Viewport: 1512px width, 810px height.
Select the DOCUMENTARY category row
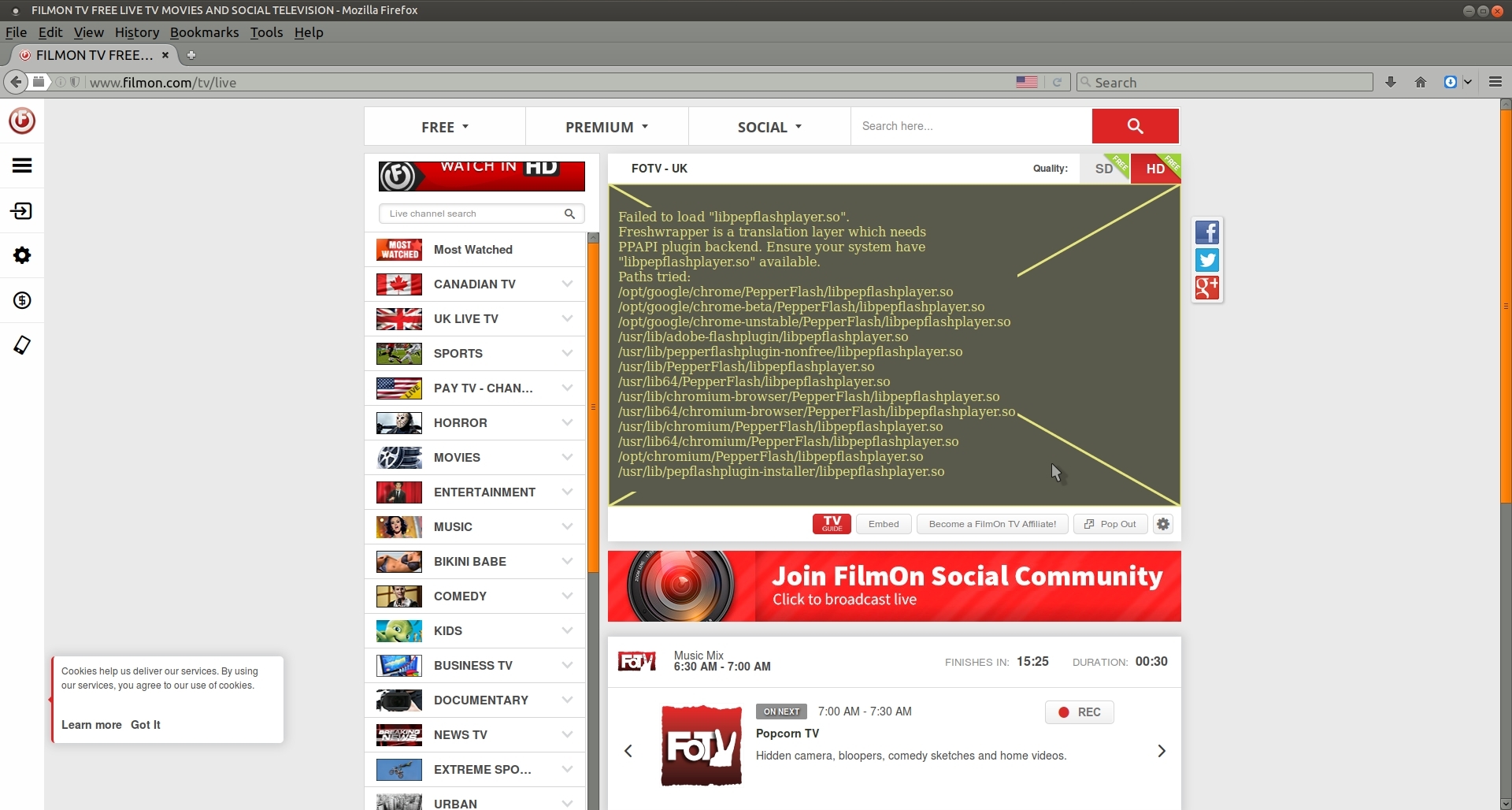[x=475, y=700]
